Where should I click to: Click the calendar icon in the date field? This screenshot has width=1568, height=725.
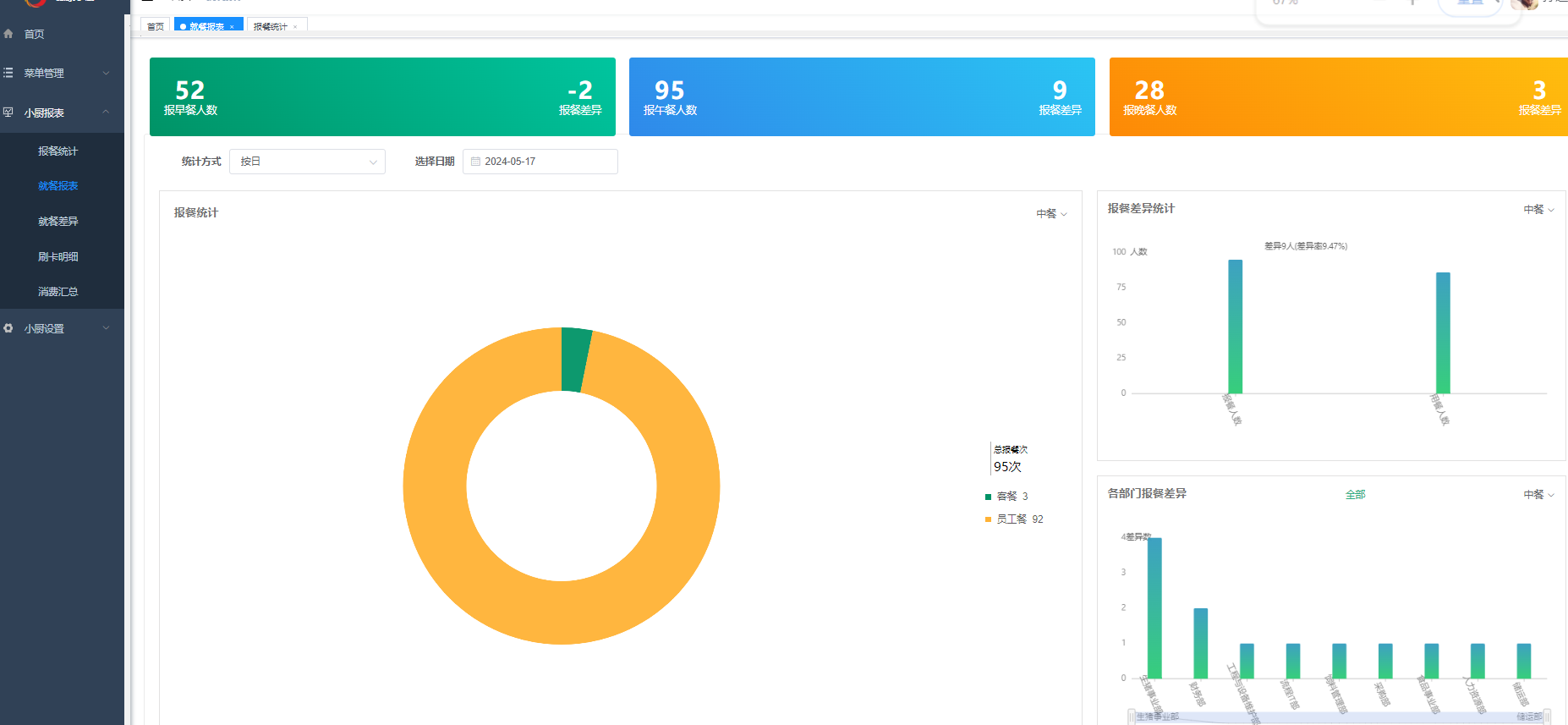475,162
